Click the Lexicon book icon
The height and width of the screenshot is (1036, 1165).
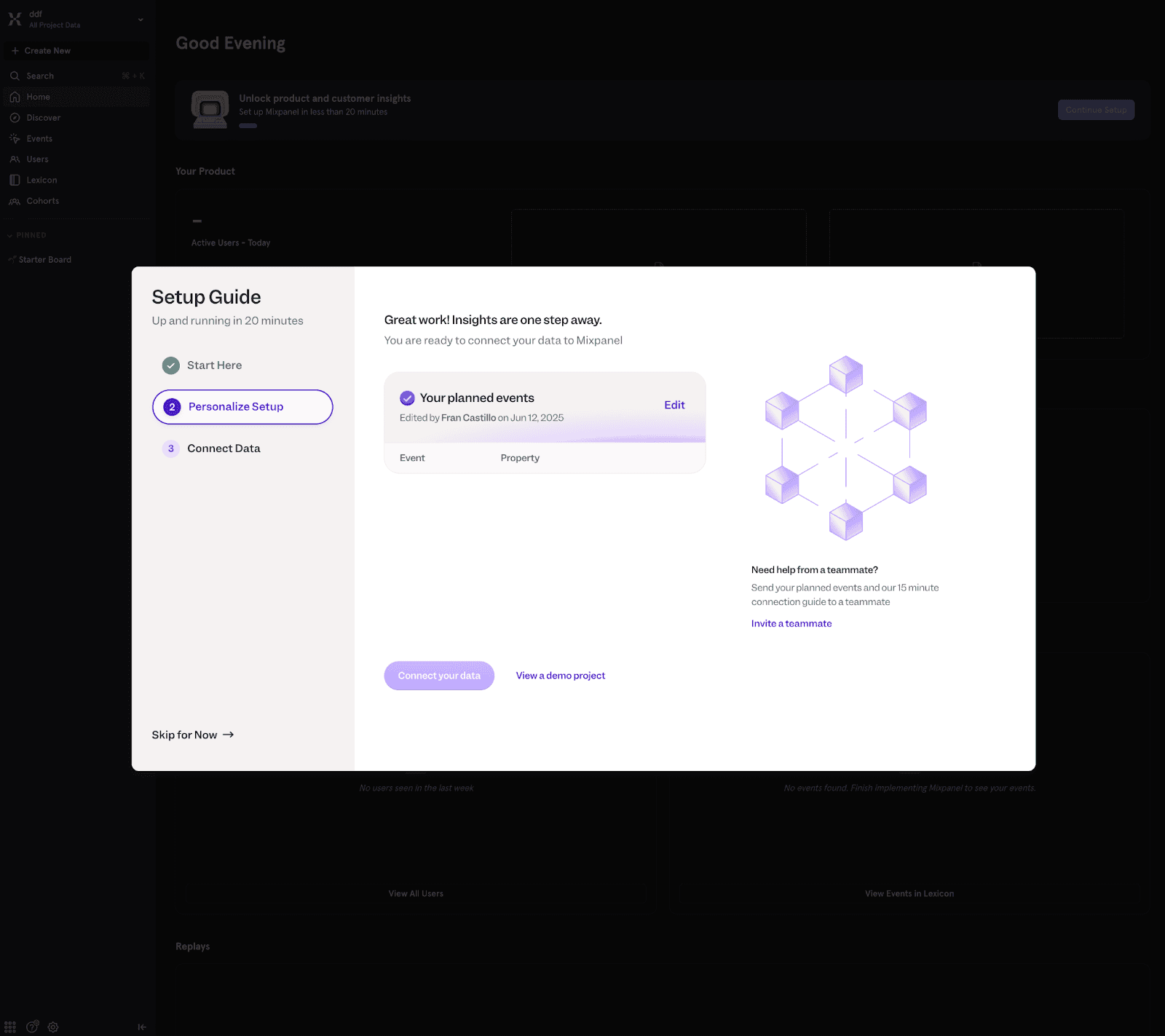click(x=15, y=180)
